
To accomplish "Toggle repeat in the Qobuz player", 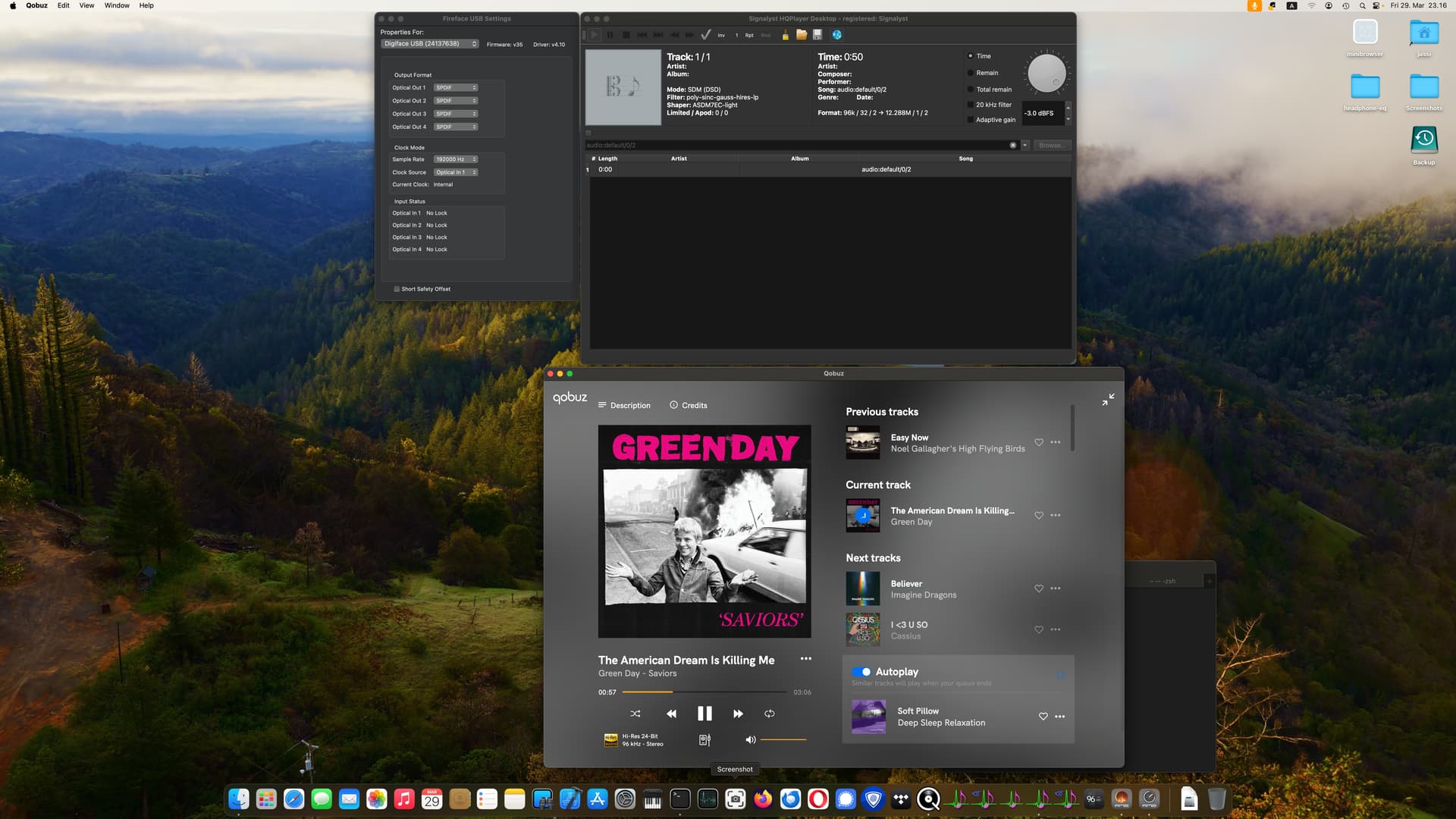I will click(770, 714).
